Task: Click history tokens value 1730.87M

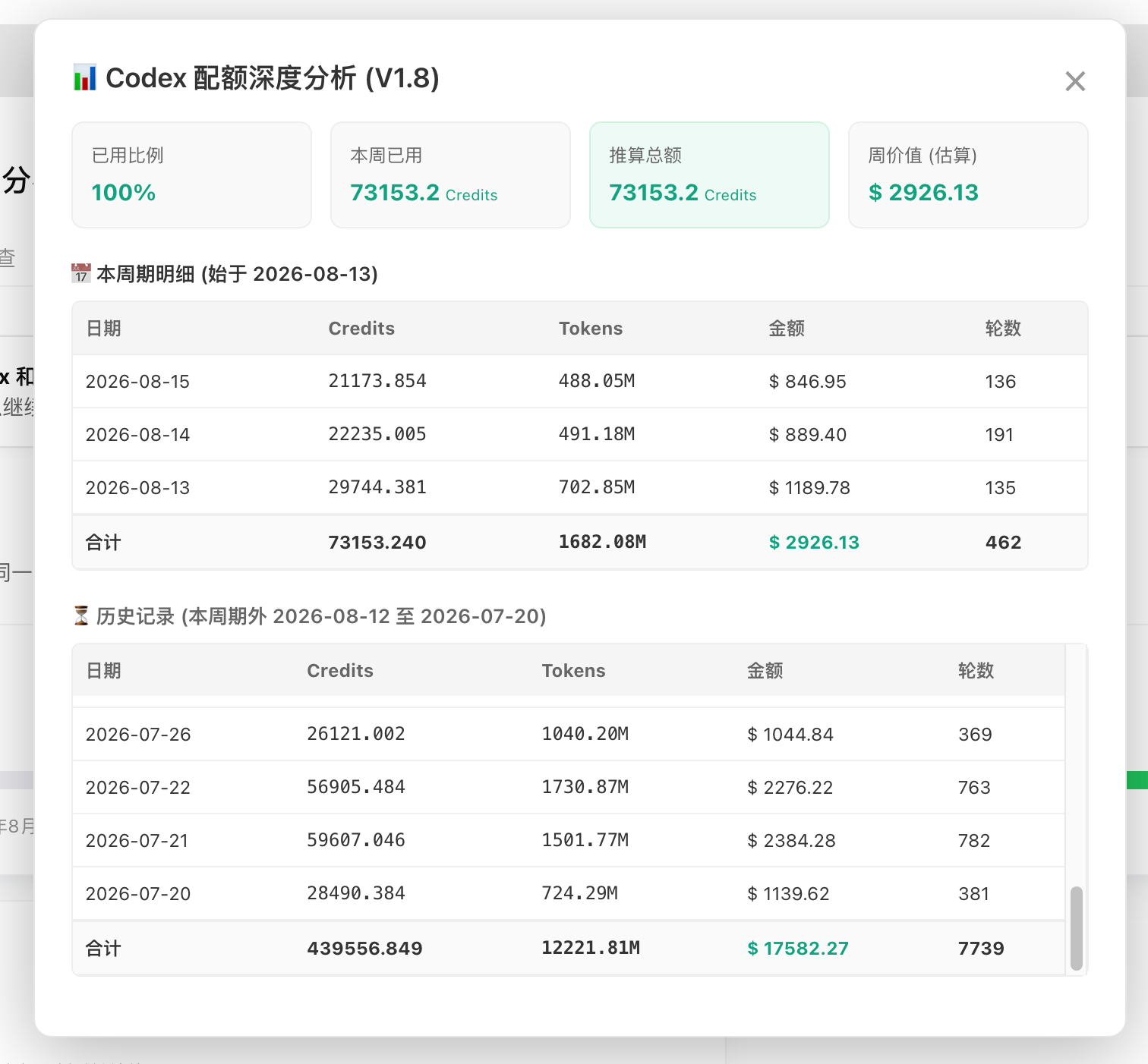Action: pyautogui.click(x=585, y=787)
